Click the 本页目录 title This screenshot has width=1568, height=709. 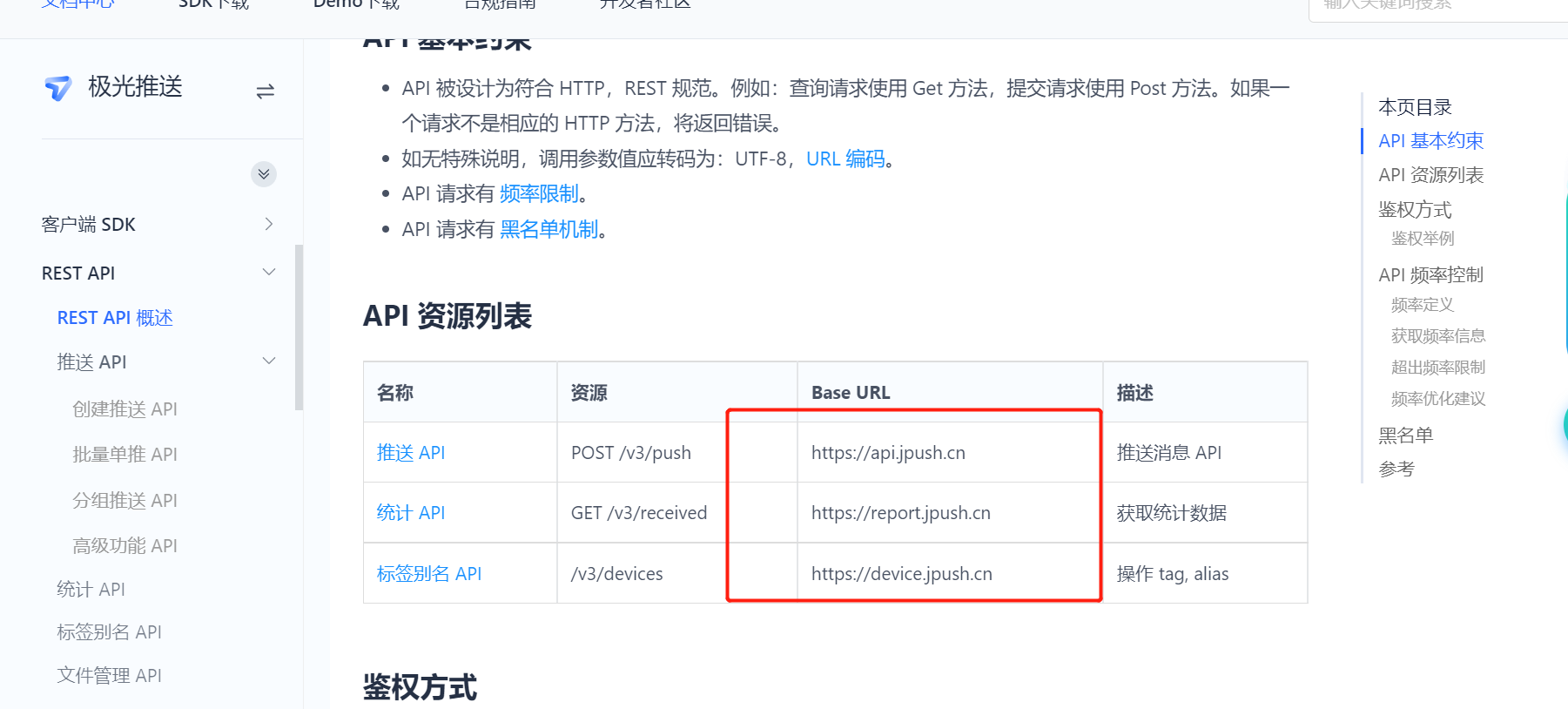click(1416, 107)
